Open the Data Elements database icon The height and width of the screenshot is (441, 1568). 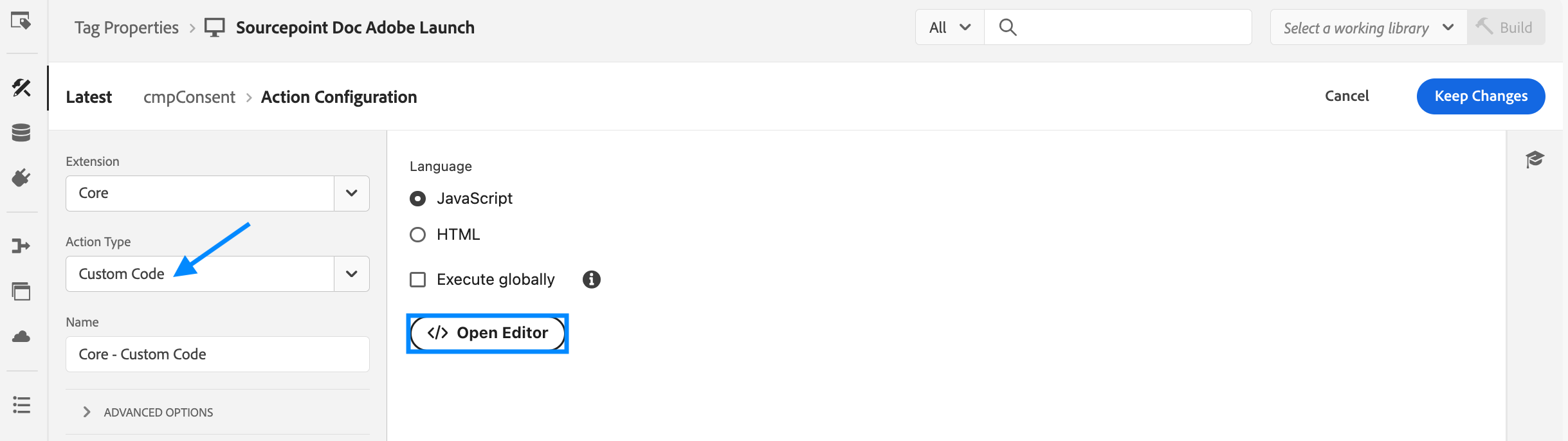(x=21, y=132)
